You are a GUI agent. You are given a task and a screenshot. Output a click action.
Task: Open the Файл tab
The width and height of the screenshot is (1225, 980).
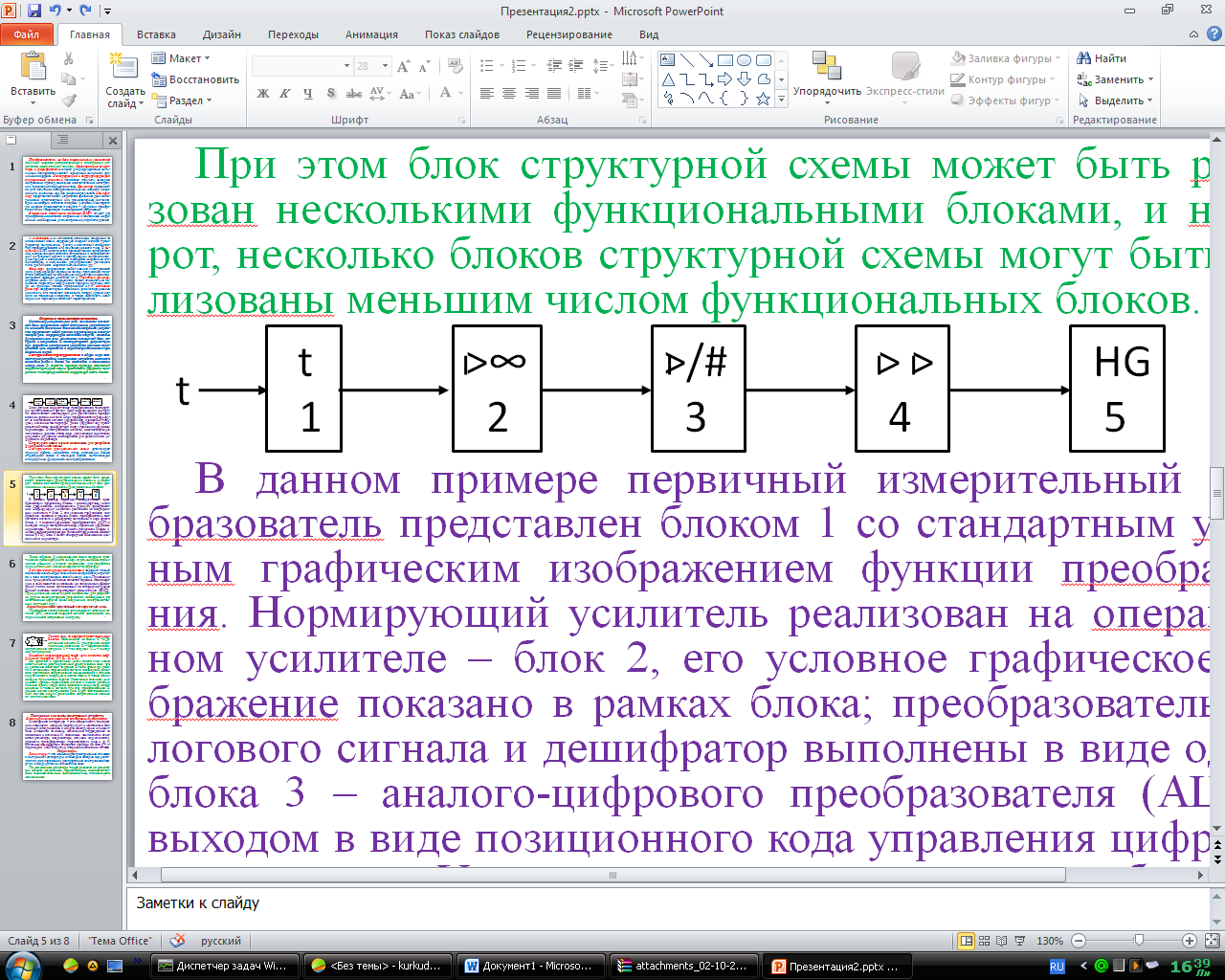pos(27,34)
